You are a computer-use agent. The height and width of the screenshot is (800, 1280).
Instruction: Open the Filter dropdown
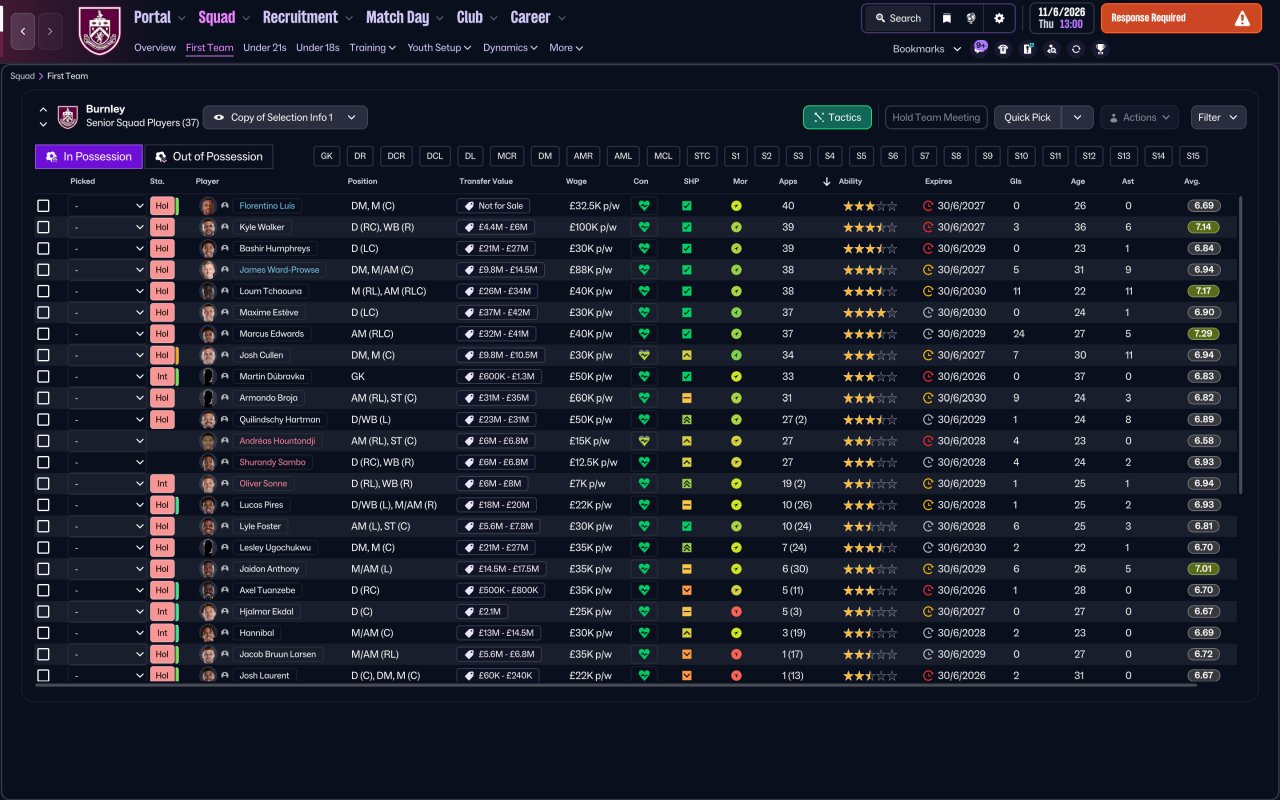coord(1218,117)
